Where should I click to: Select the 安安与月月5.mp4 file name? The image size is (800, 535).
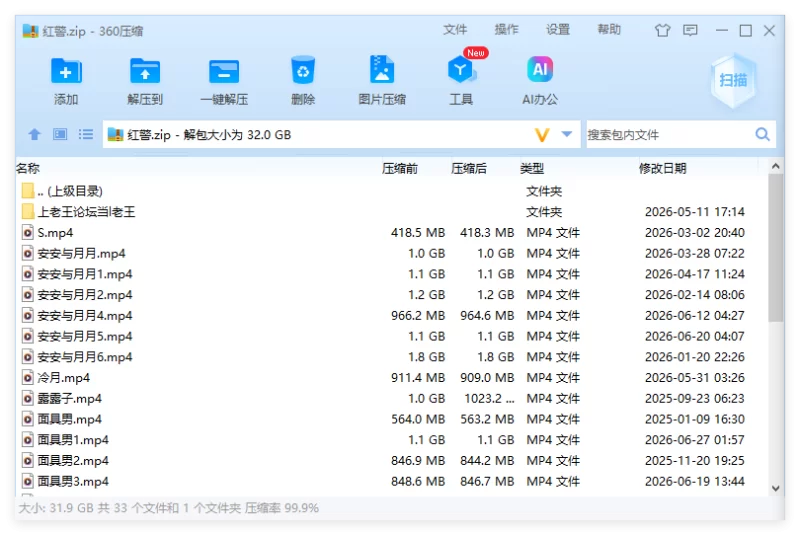click(85, 337)
